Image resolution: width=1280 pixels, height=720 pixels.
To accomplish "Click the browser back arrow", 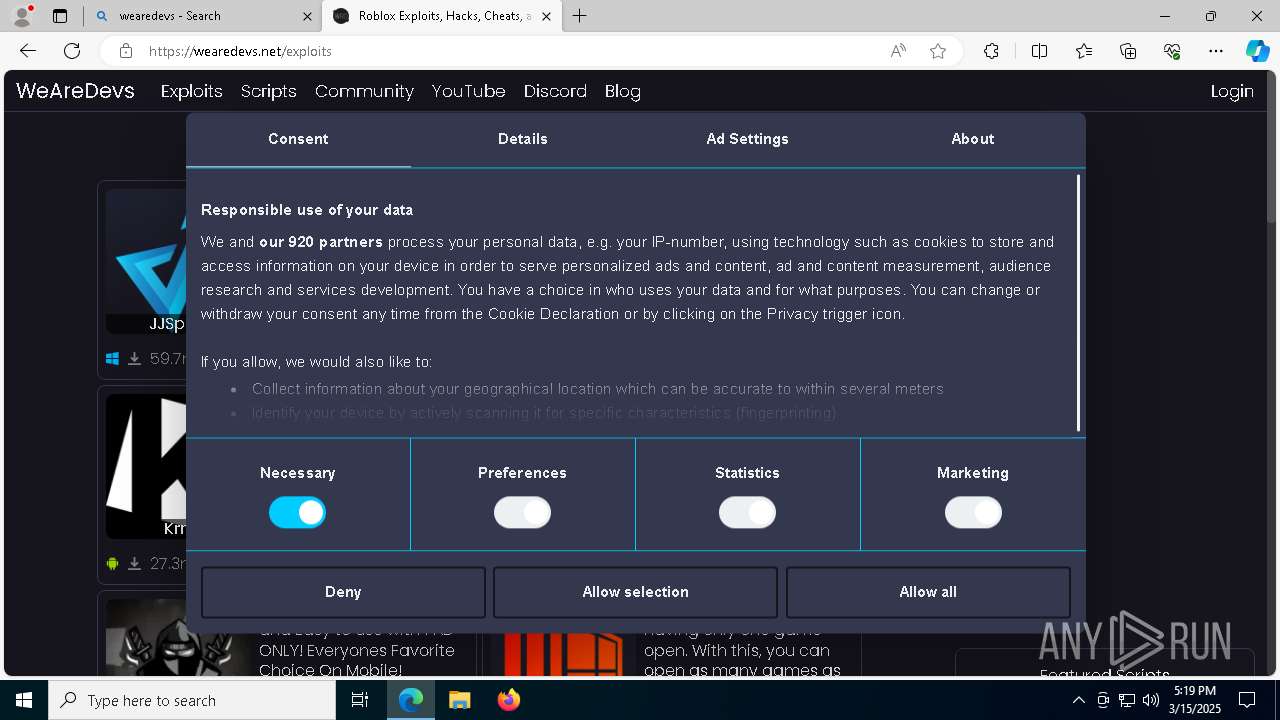I will (28, 51).
